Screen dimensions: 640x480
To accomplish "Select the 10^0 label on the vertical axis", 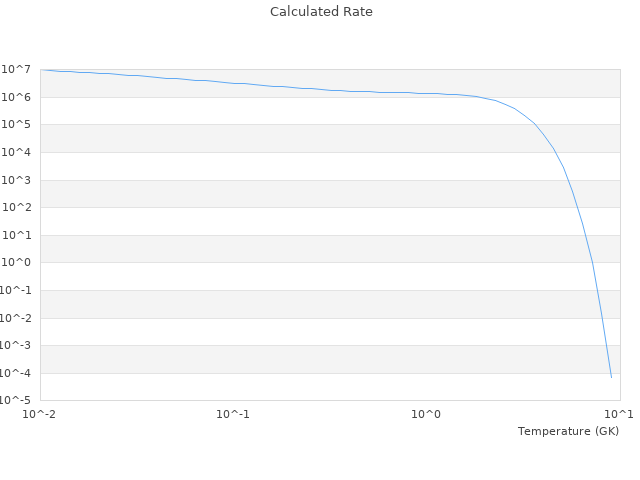I will coord(18,263).
